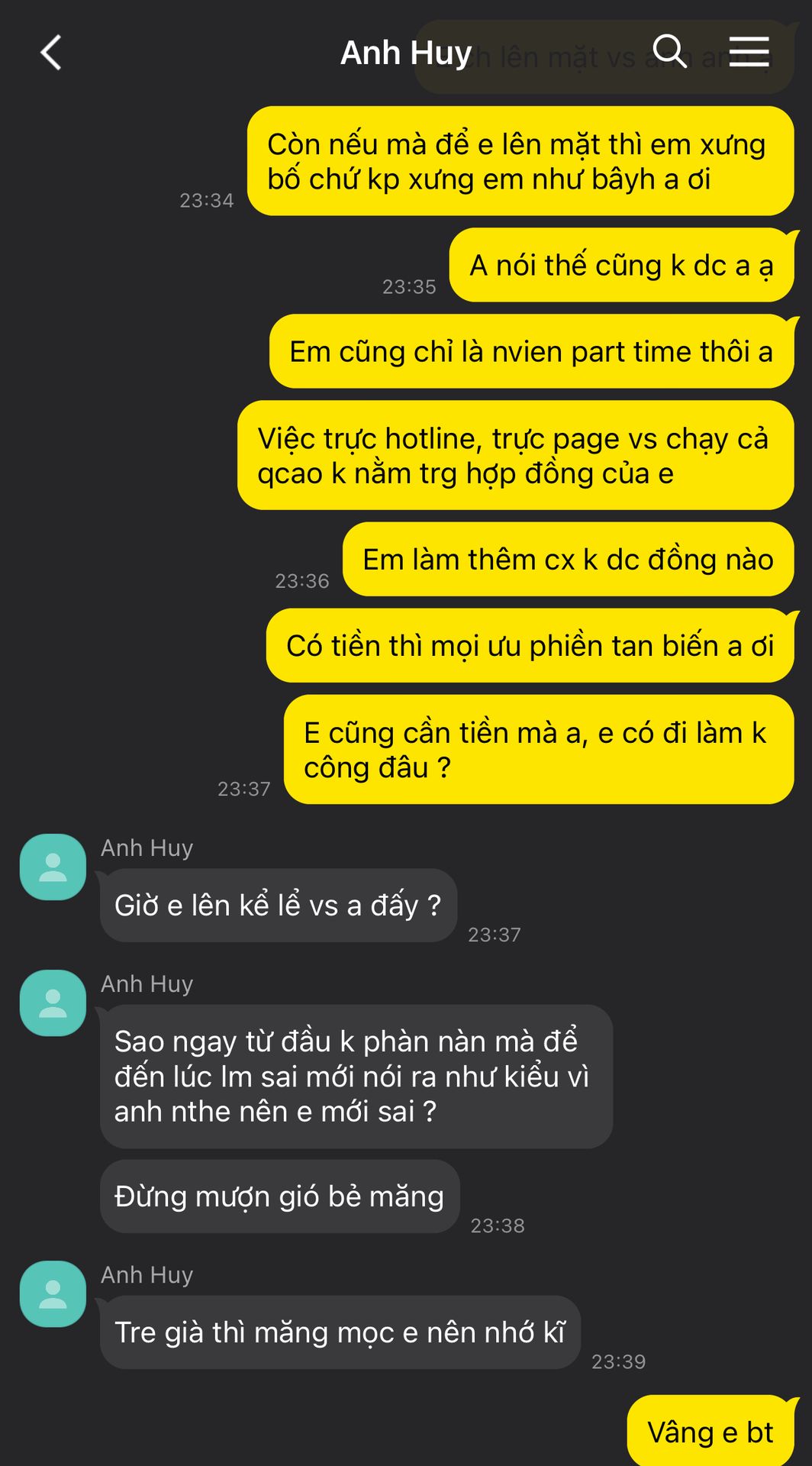
Task: Tap bubble 'E cũng cần tiền mà a'
Action: [x=539, y=749]
